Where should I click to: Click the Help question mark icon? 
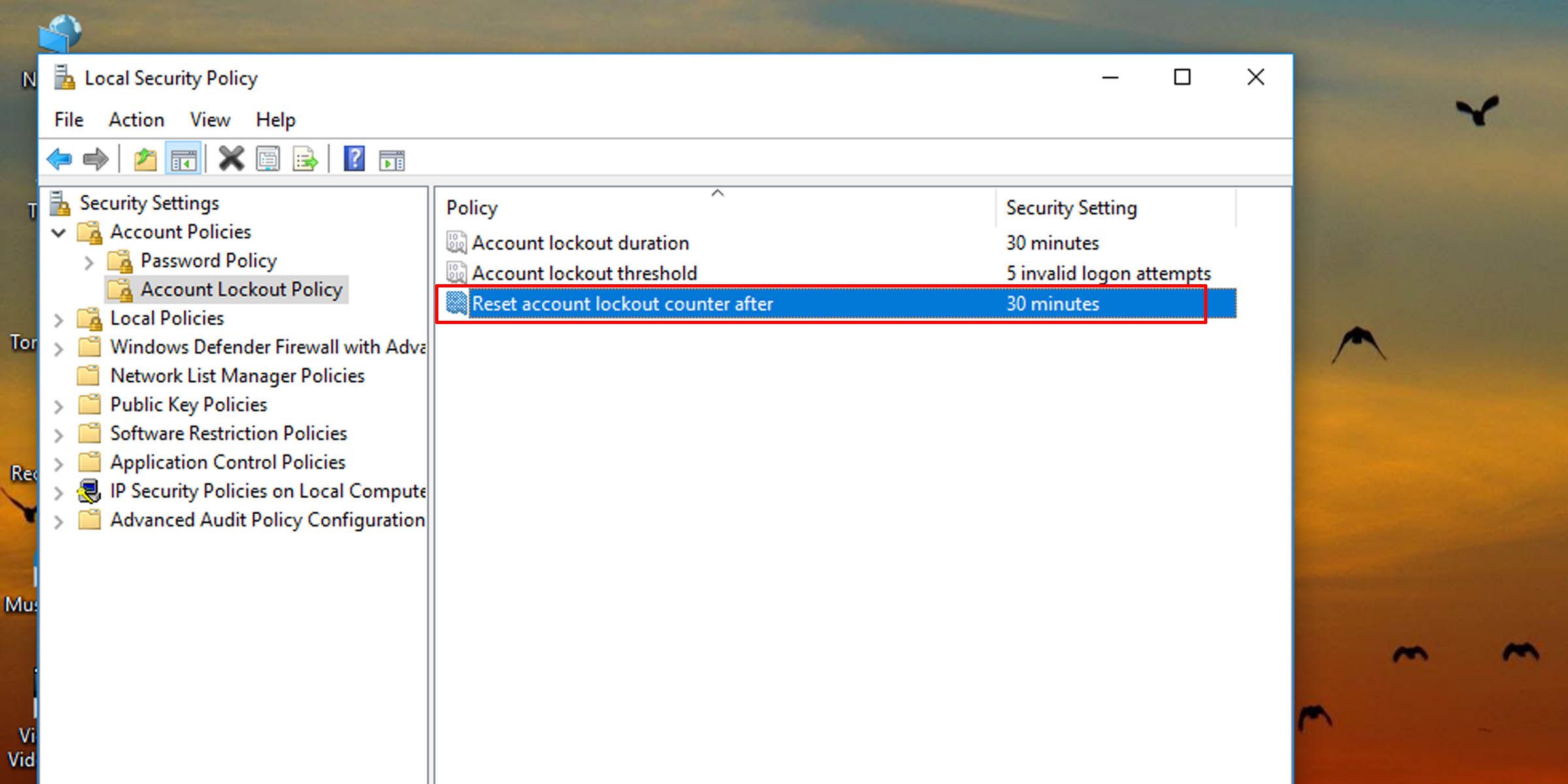coord(353,158)
